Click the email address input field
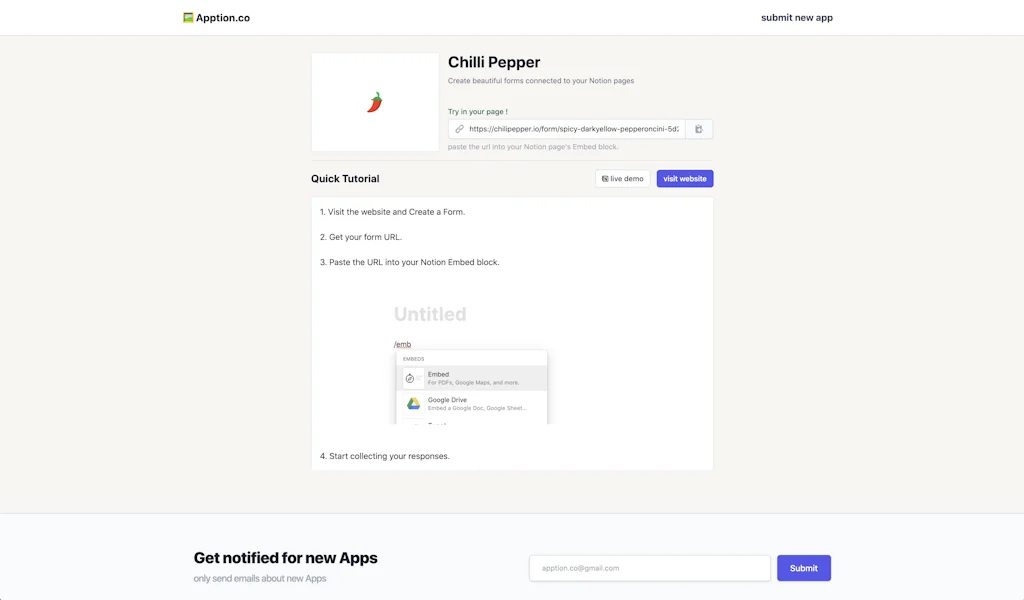Viewport: 1024px width, 600px height. pyautogui.click(x=650, y=568)
